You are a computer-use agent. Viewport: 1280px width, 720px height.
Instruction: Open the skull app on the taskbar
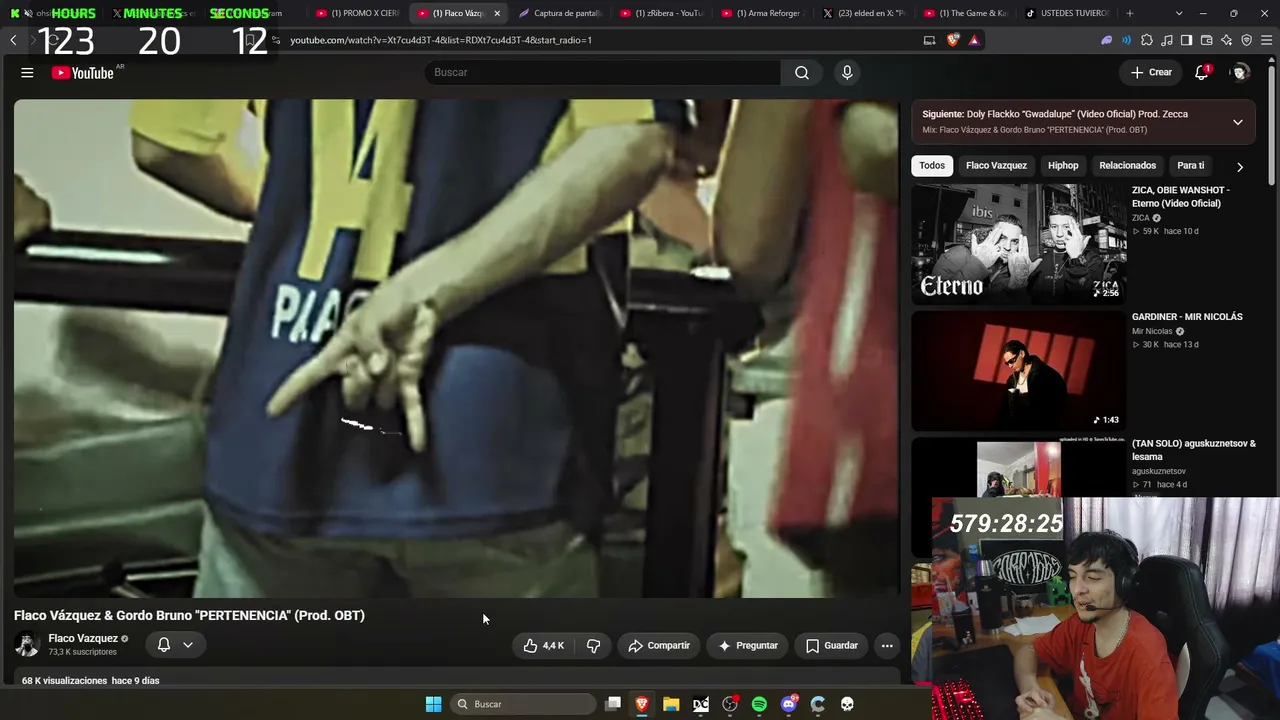(x=847, y=704)
